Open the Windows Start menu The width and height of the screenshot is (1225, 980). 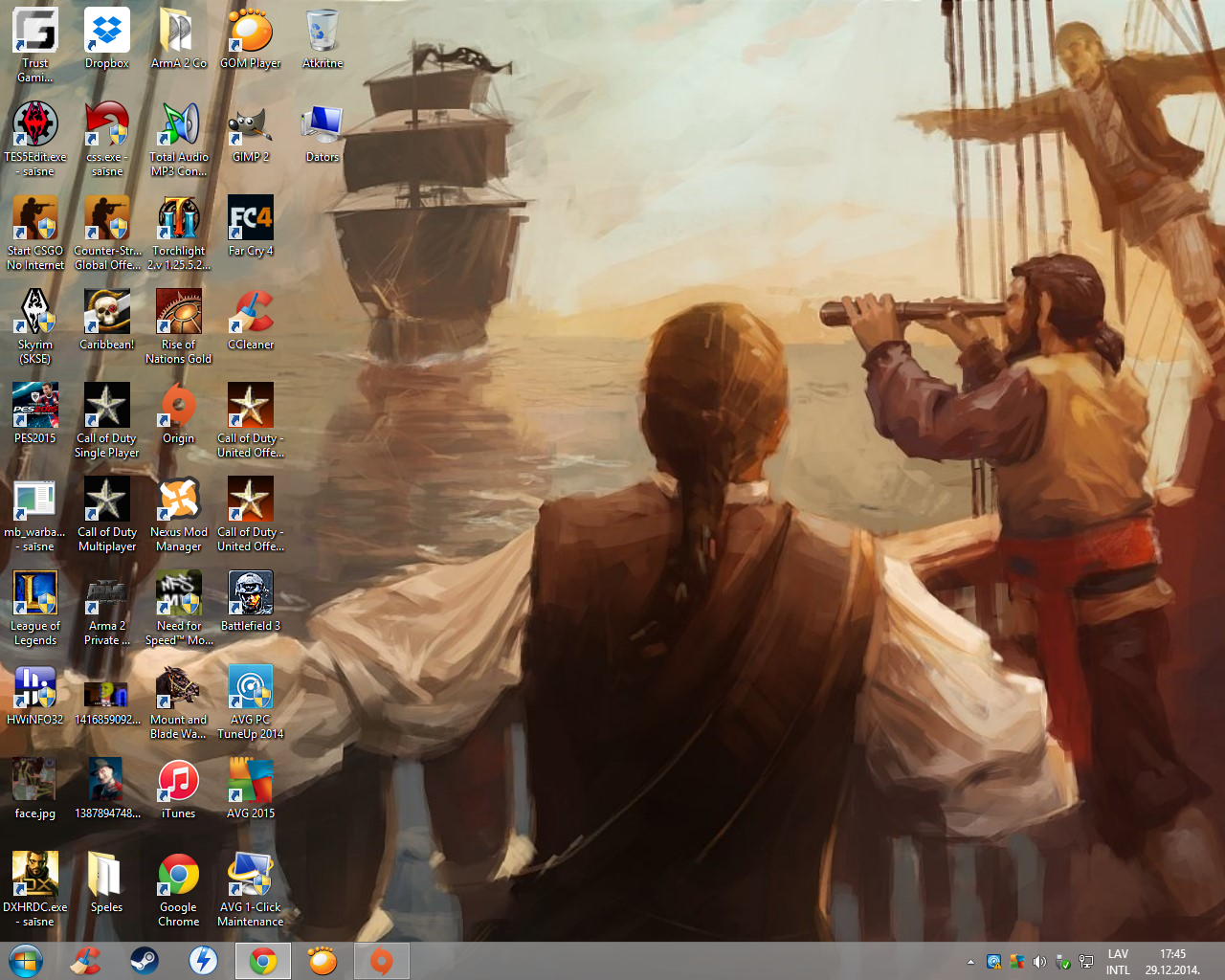(x=26, y=960)
